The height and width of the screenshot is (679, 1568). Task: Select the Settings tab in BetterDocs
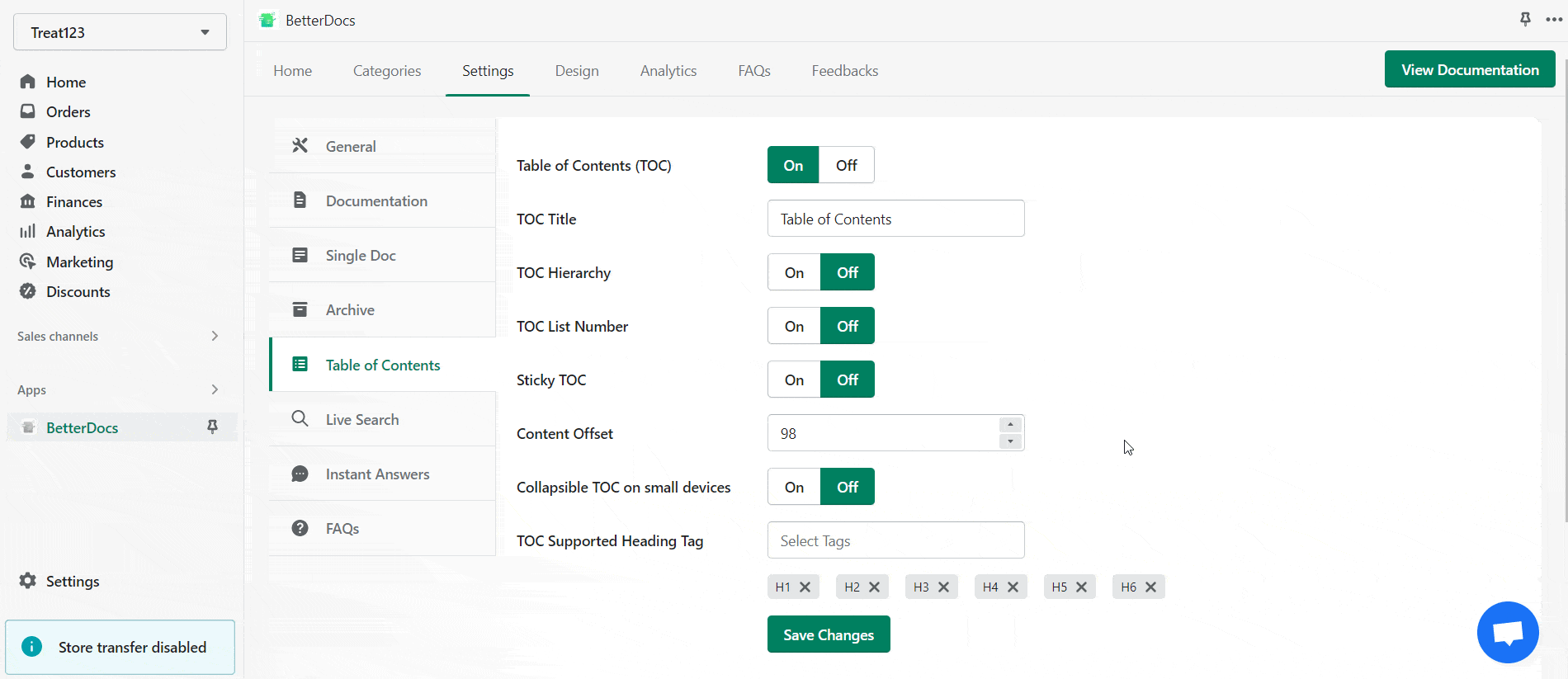(488, 70)
